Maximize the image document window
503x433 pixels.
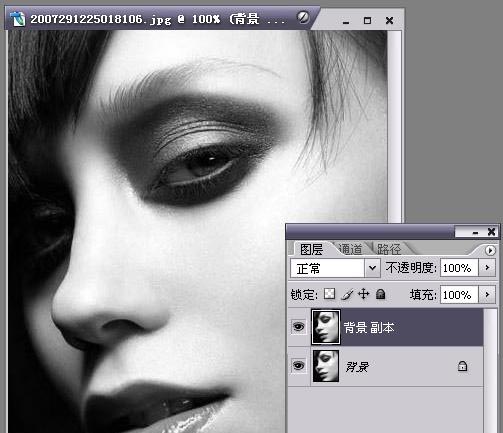click(367, 21)
